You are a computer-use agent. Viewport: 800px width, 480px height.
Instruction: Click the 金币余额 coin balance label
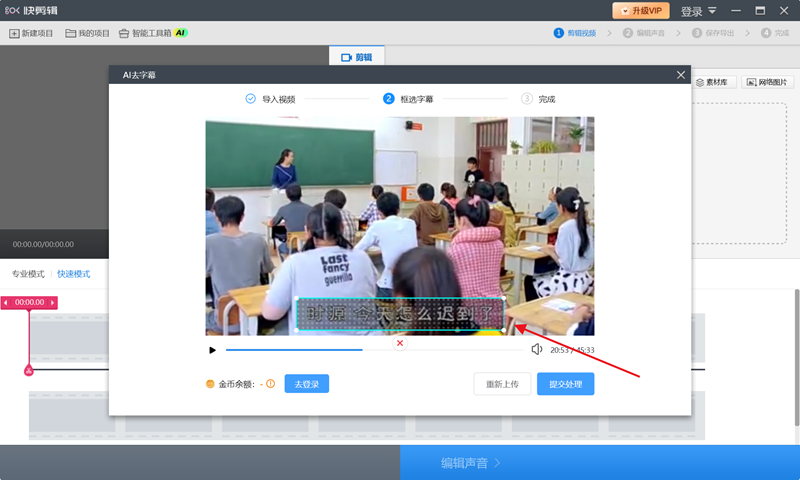236,384
